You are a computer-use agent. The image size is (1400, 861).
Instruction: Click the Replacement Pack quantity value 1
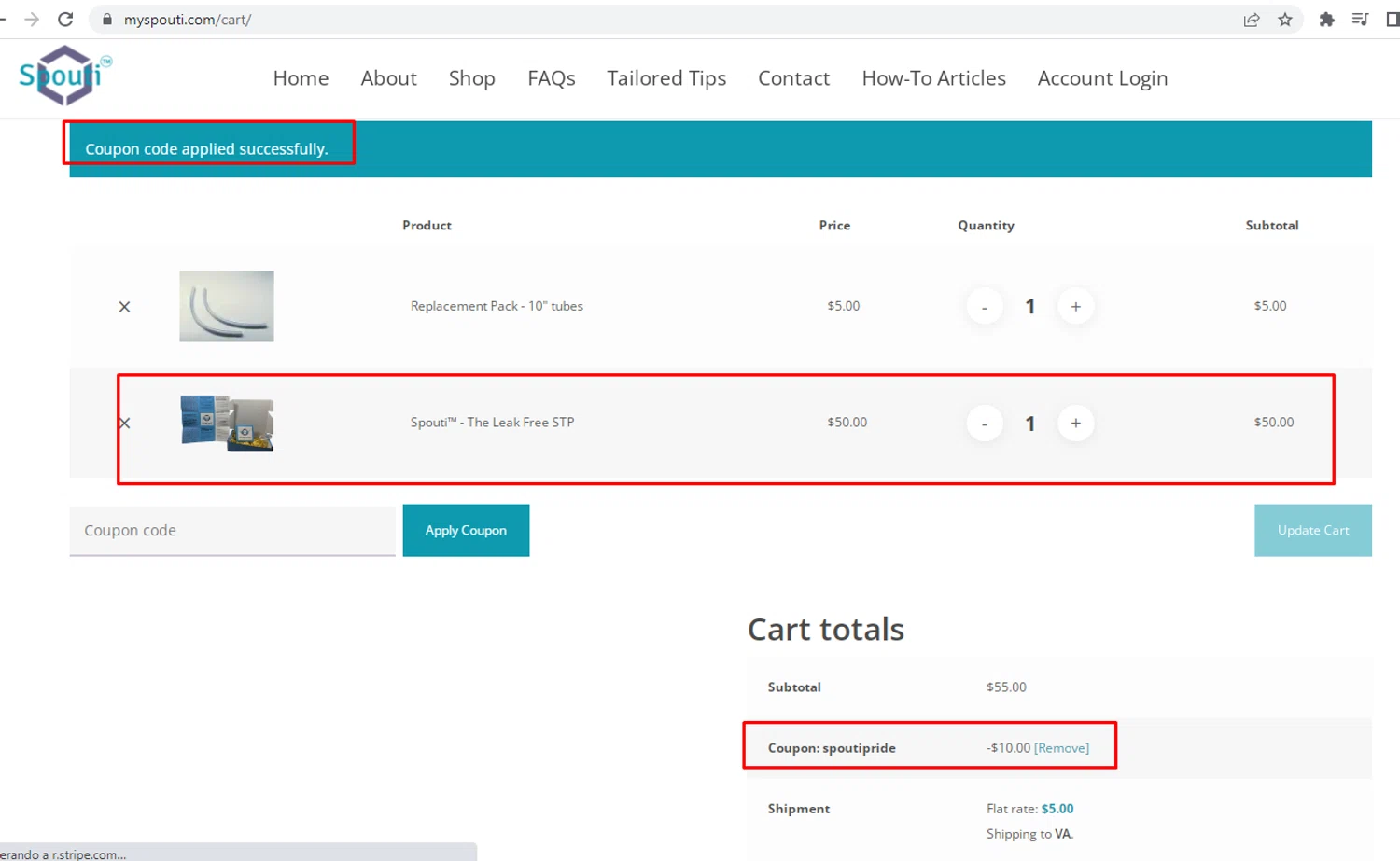point(1029,306)
